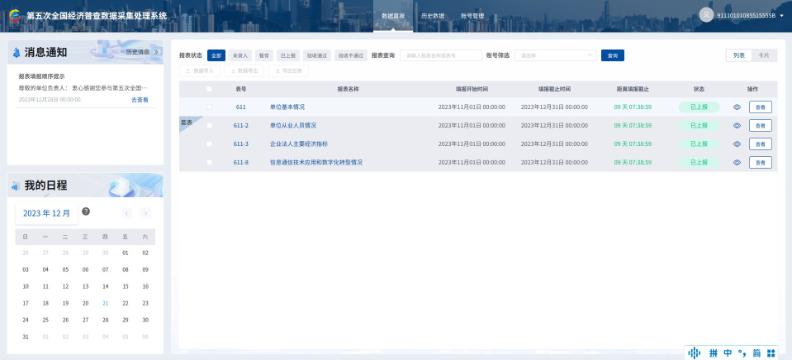The width and height of the screenshot is (792, 360).
Task: Click the eye icon in row 611-2
Action: 737,125
